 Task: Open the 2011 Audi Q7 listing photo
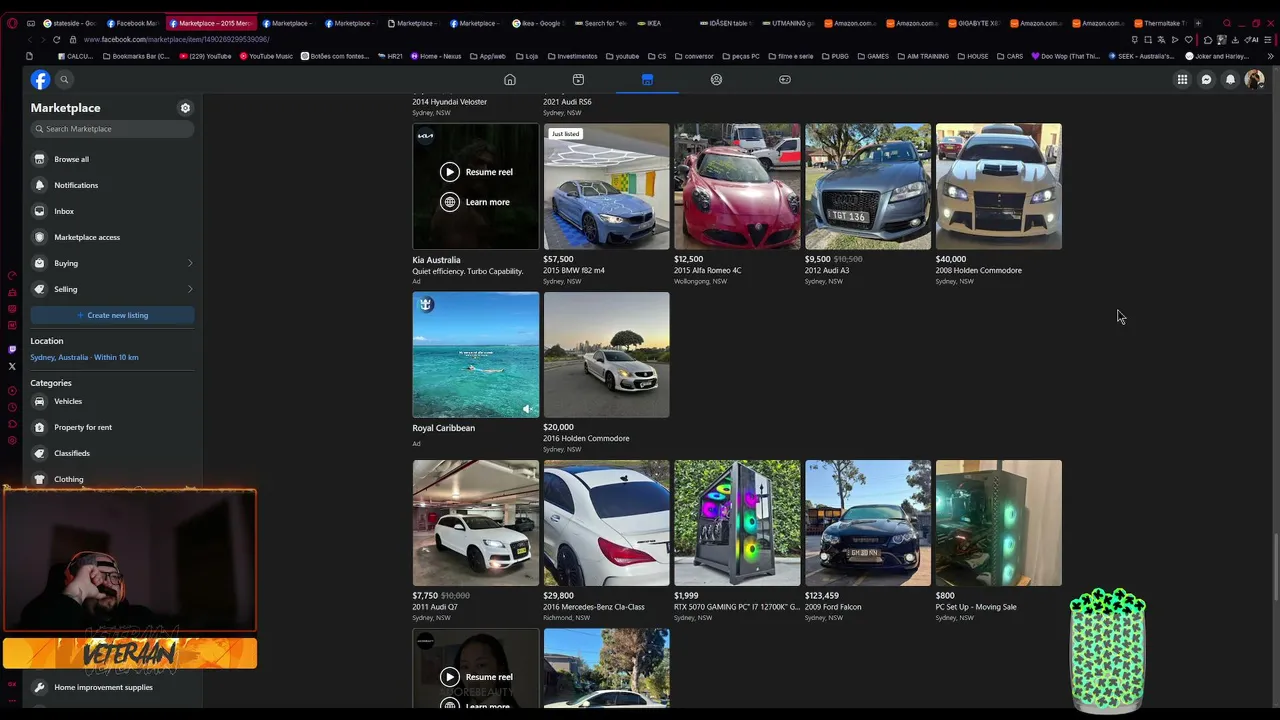pos(476,523)
